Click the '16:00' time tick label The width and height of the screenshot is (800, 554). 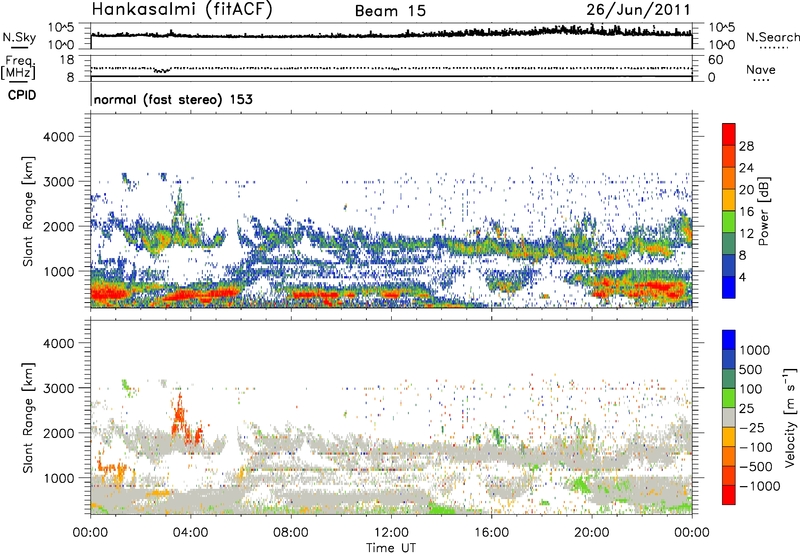click(491, 533)
